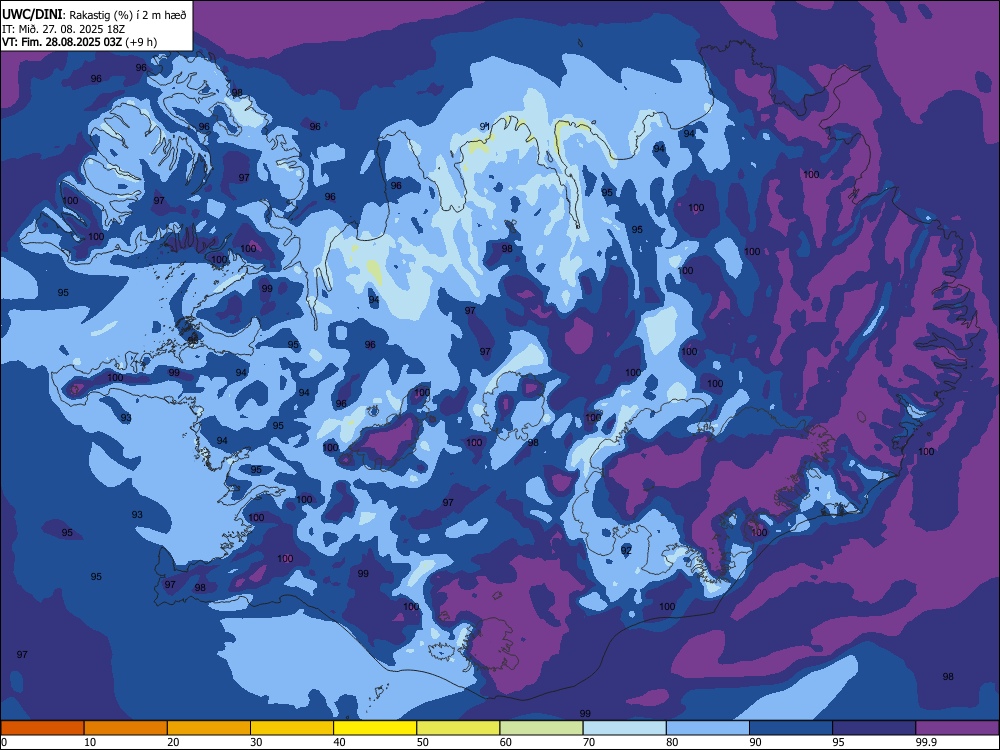
Task: Pick the bright yellow 40–50 legend swatch
Action: pyautogui.click(x=375, y=728)
